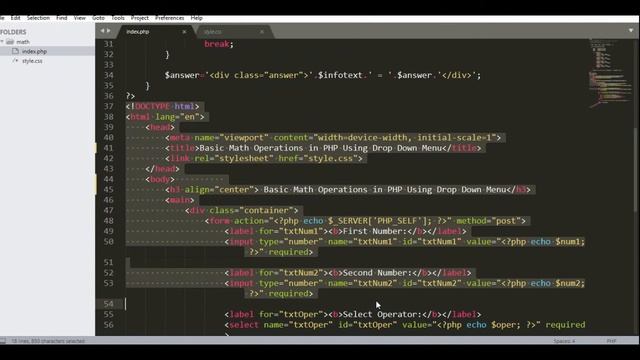Open the Help menu
Image resolution: width=640 pixels, height=360 pixels.
(196, 18)
